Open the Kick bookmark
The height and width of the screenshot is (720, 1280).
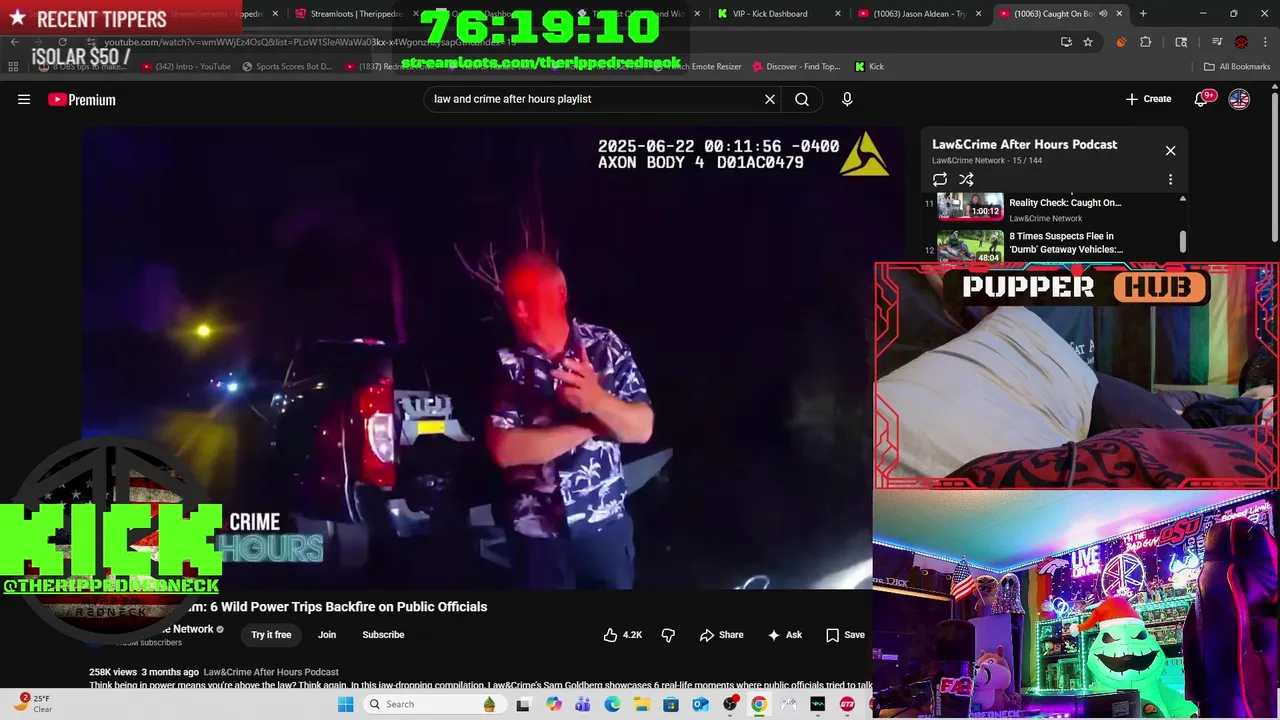(x=869, y=66)
